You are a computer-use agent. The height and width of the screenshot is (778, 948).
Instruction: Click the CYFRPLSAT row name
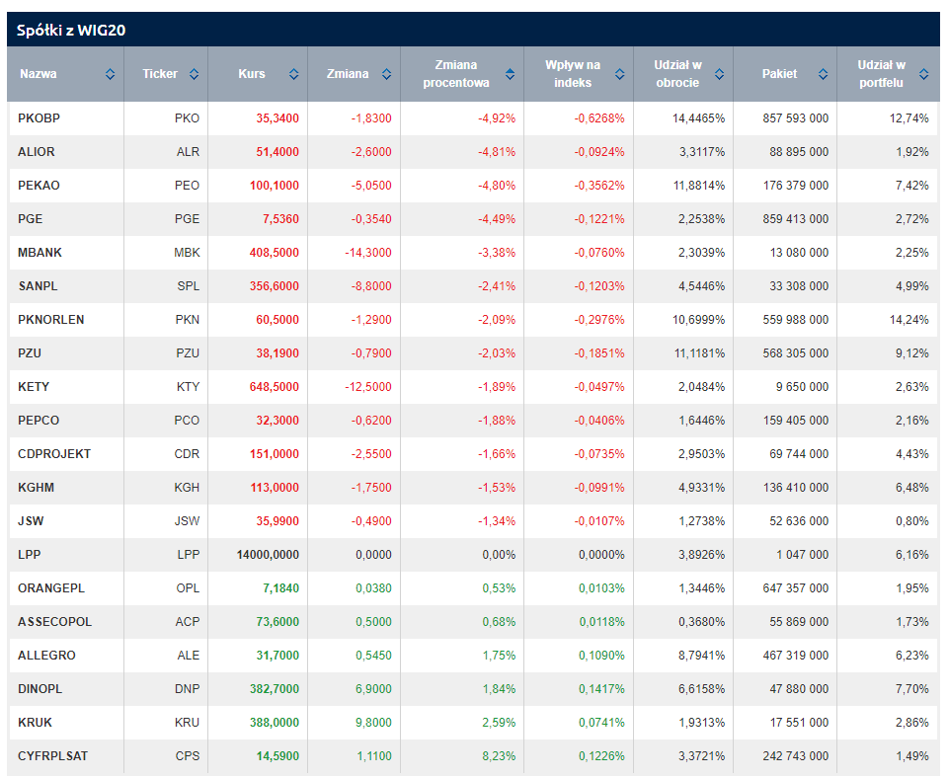(53, 756)
